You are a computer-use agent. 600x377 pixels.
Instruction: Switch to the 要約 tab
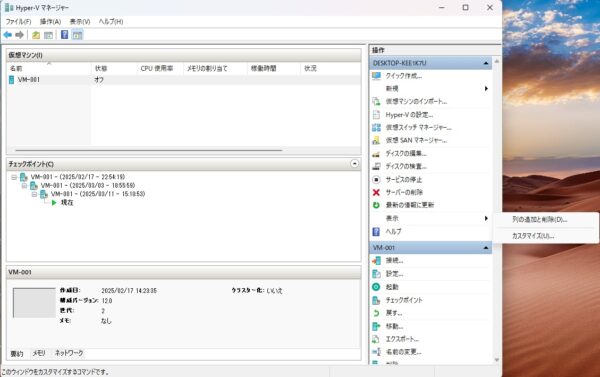point(17,354)
